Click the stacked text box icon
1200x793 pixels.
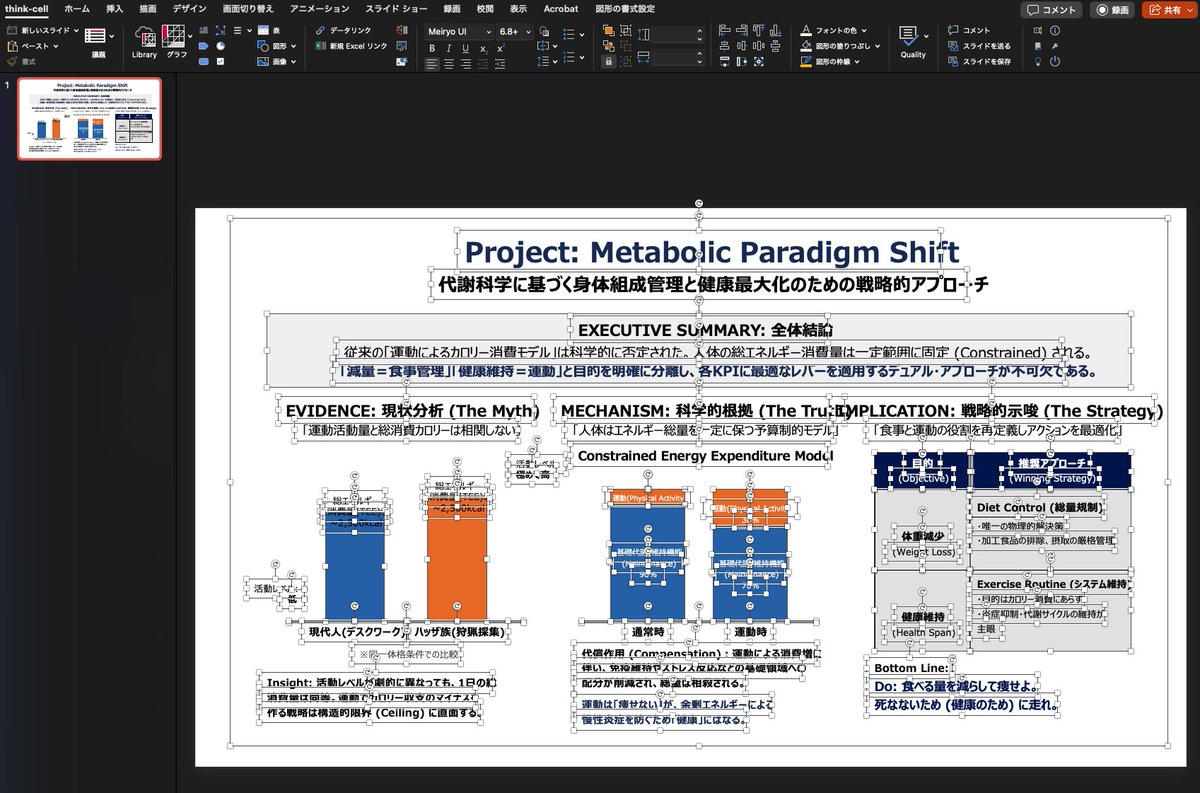(203, 29)
